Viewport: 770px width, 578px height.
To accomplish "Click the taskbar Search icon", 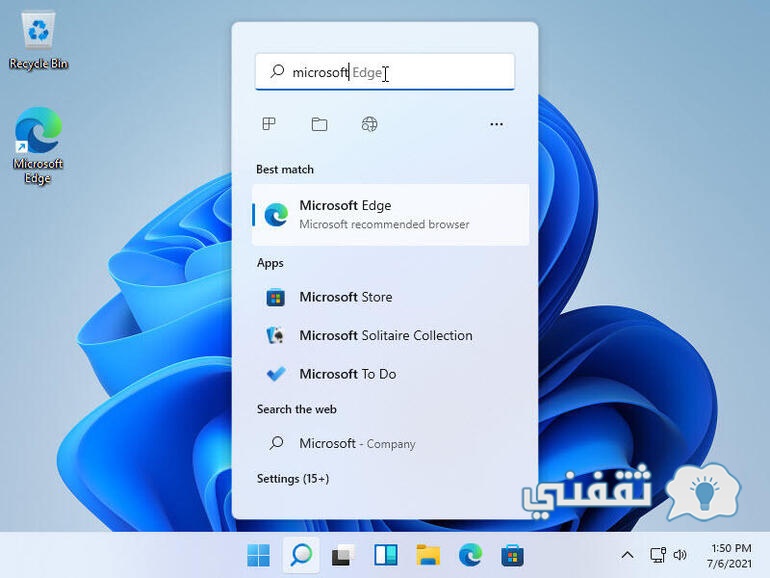I will click(x=301, y=555).
